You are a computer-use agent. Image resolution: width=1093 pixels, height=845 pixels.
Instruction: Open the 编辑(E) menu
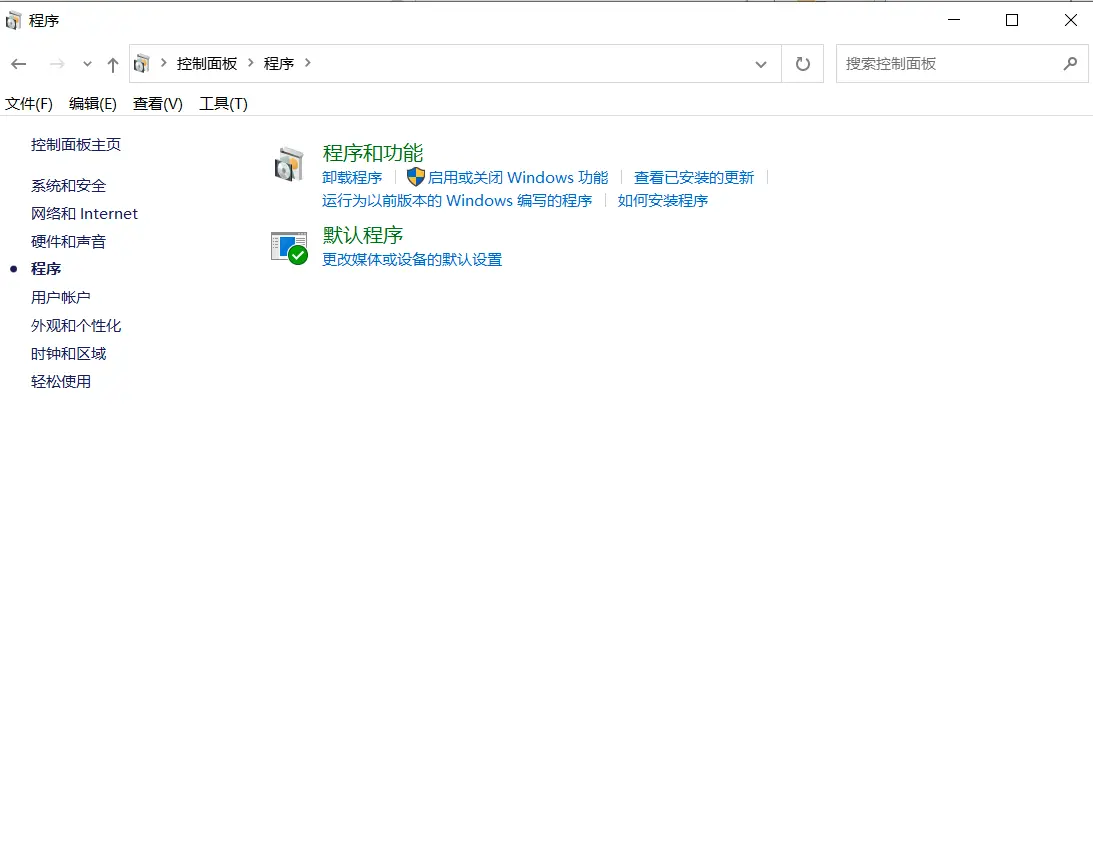click(93, 104)
